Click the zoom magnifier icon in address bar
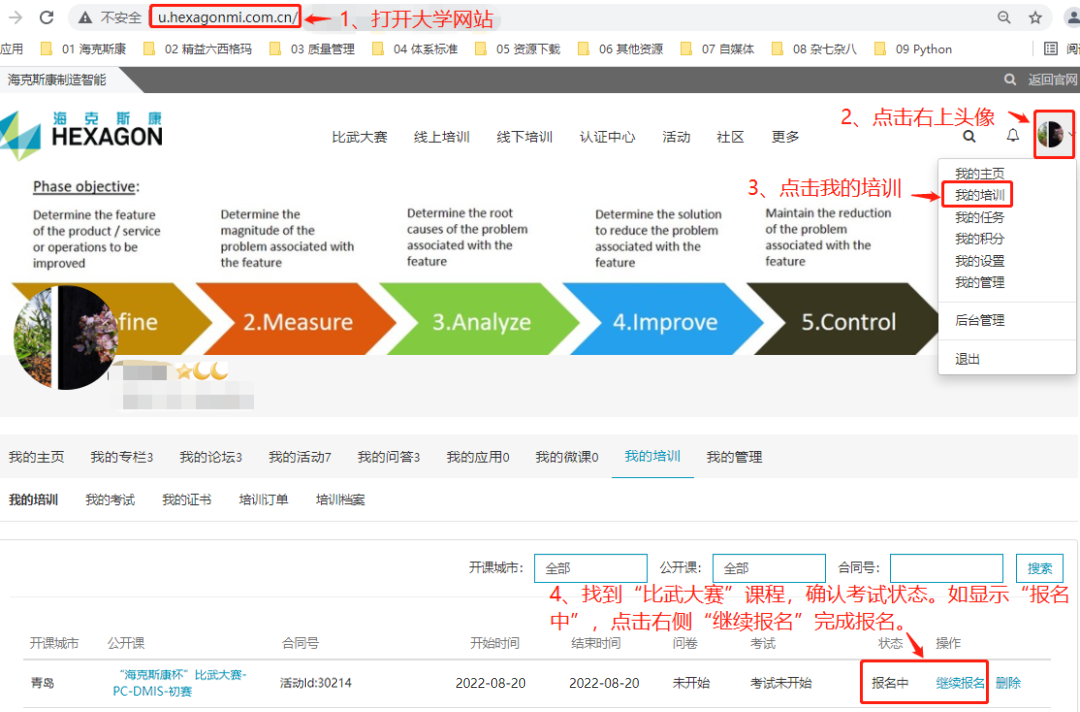Image resolution: width=1080 pixels, height=712 pixels. pyautogui.click(x=1004, y=17)
